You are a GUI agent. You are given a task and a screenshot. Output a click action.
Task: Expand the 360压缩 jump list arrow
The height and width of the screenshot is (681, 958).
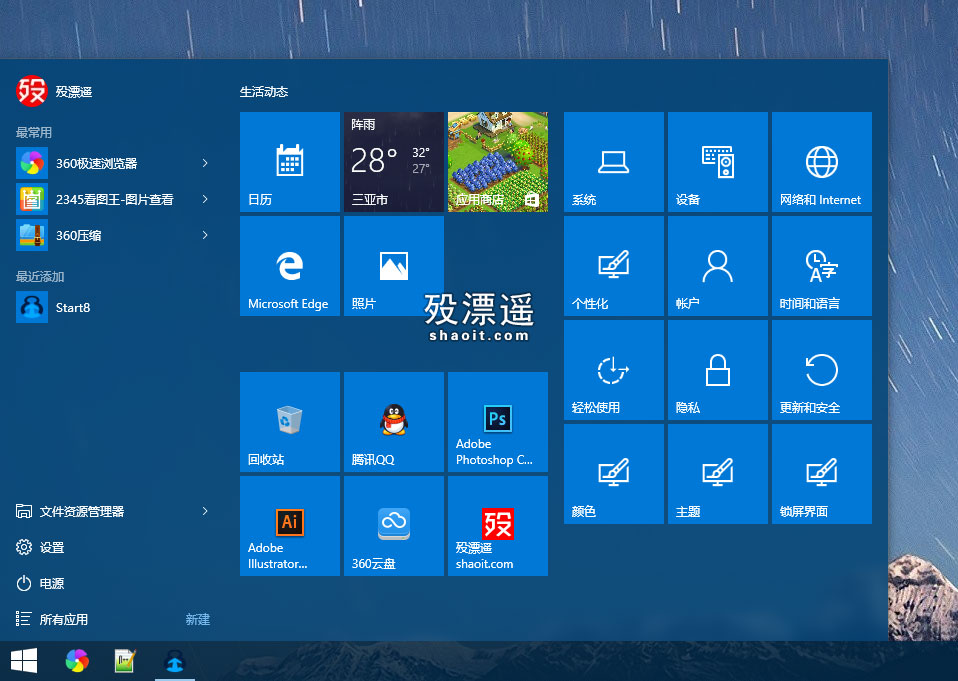[x=205, y=235]
